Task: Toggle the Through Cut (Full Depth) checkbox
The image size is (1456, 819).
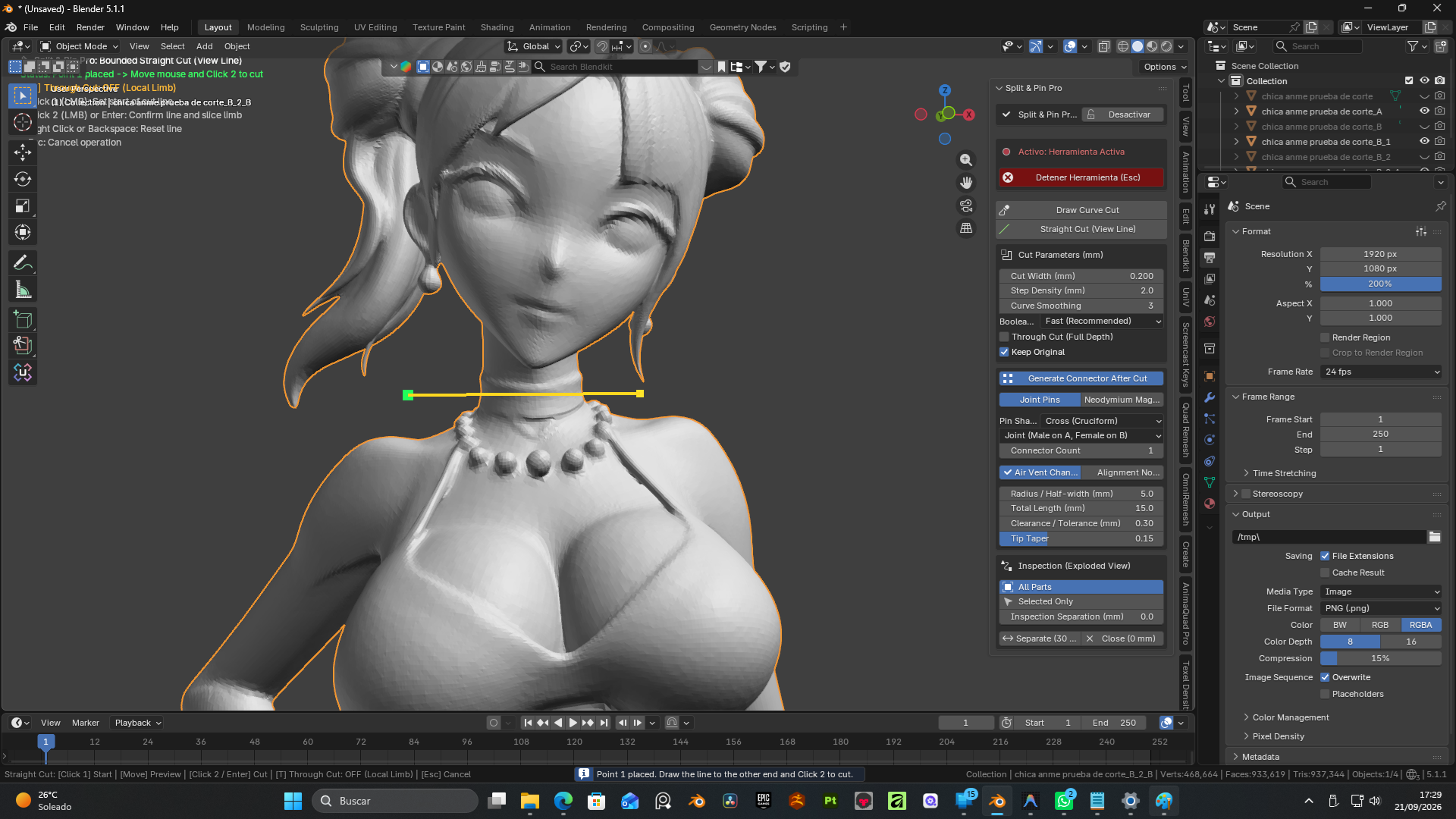Action: pyautogui.click(x=1004, y=337)
